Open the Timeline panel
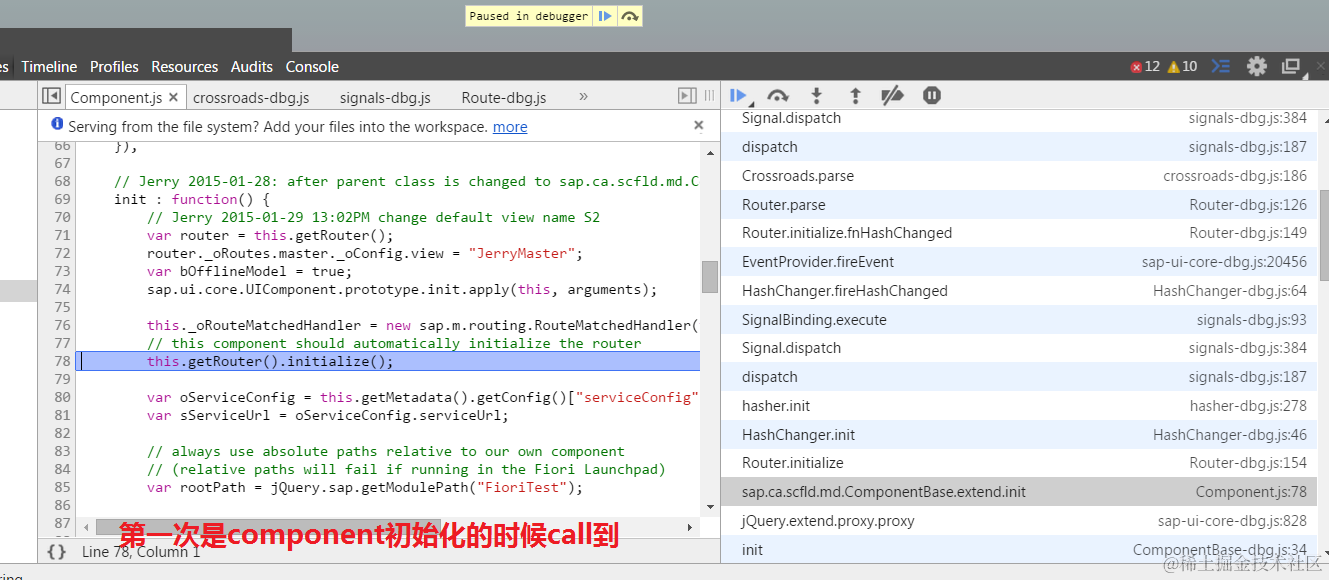This screenshot has height=580, width=1329. coord(49,67)
